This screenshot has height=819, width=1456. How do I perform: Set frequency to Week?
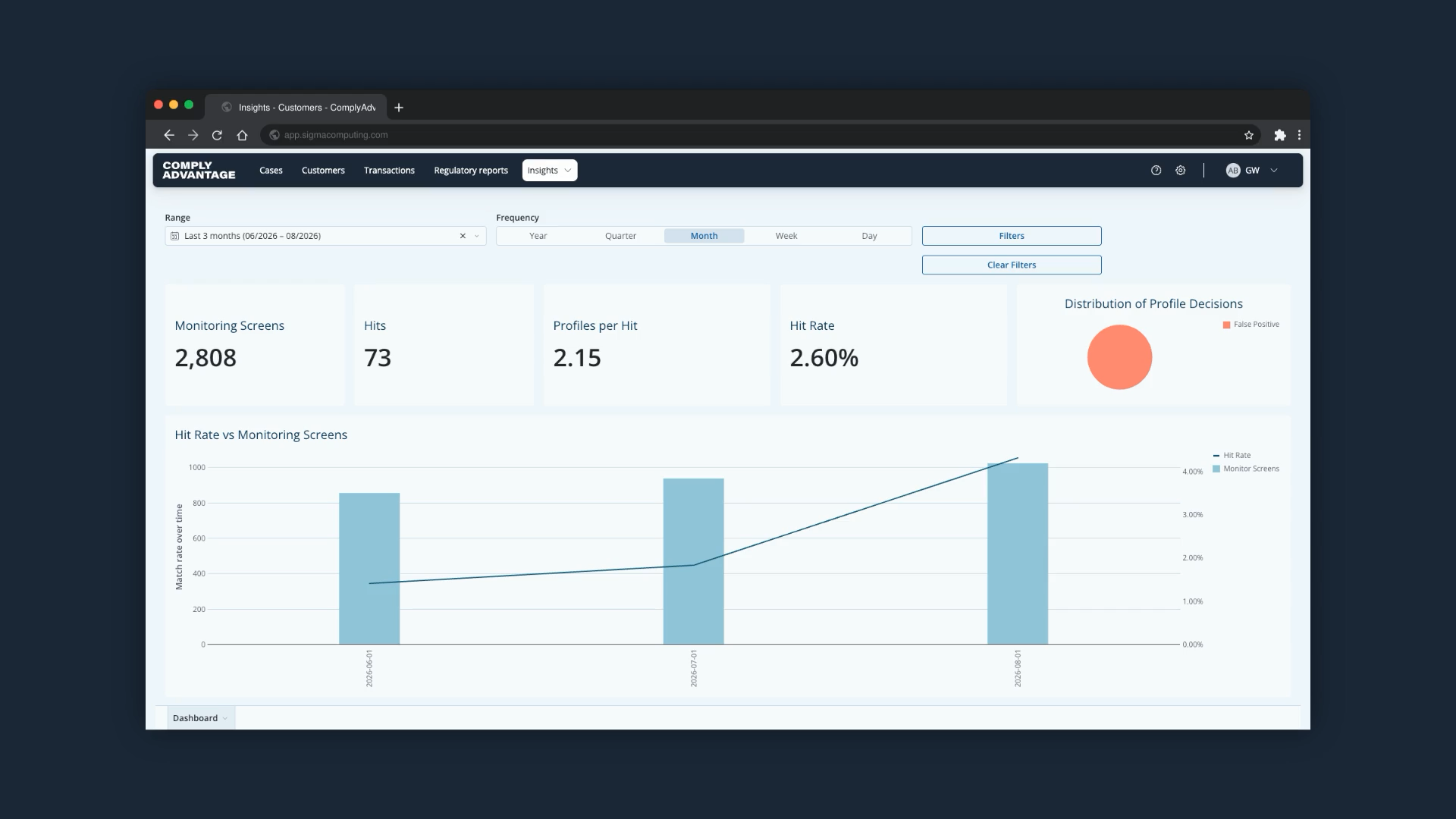[x=786, y=236]
